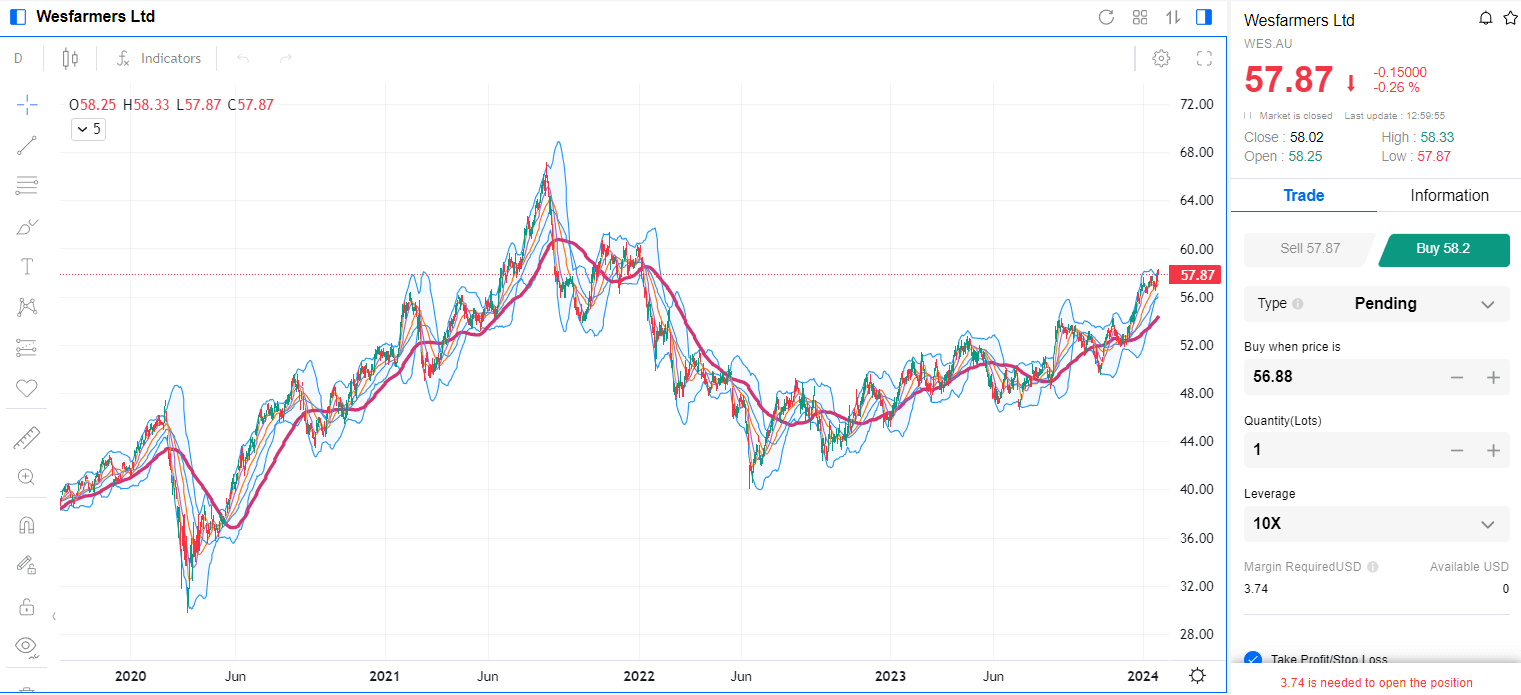The height and width of the screenshot is (695, 1521).
Task: Expand the order Type Pending dropdown
Action: (x=1487, y=304)
